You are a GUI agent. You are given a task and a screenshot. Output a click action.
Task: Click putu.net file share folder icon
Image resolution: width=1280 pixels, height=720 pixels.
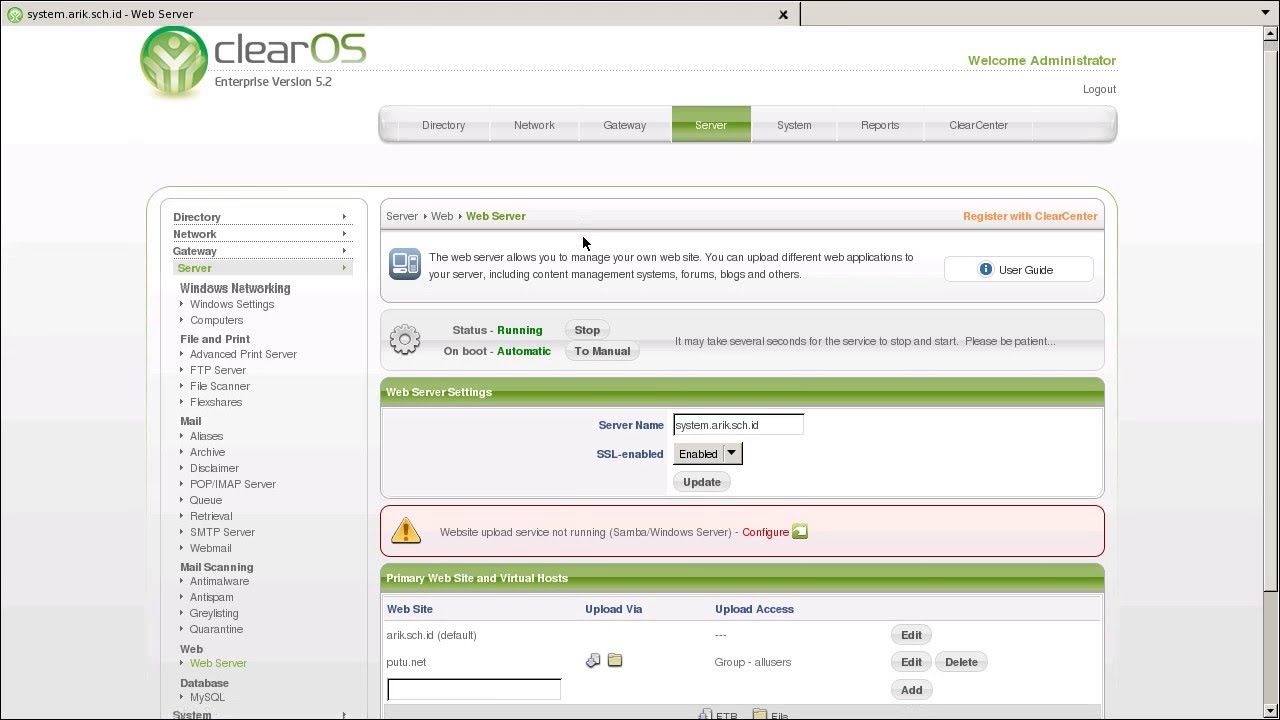615,661
